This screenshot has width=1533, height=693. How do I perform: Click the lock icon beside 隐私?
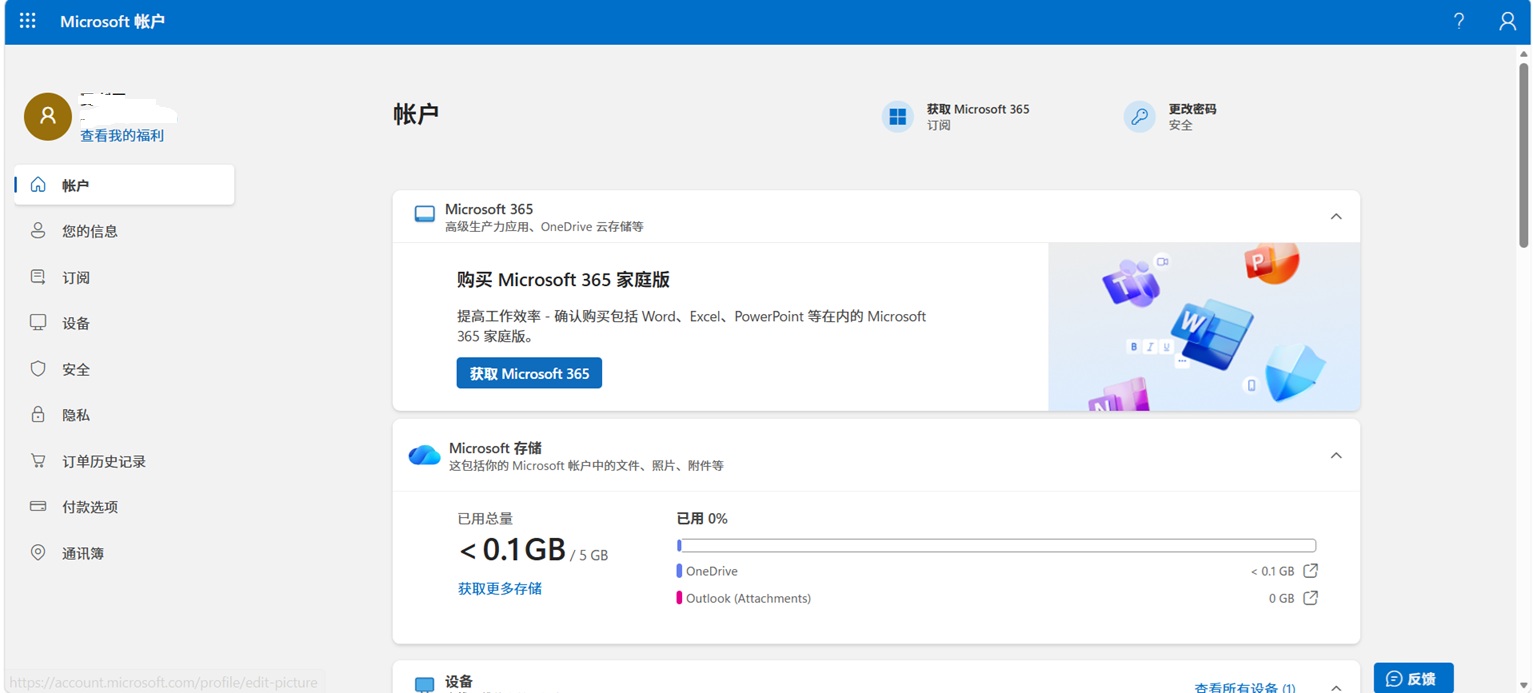tap(38, 414)
